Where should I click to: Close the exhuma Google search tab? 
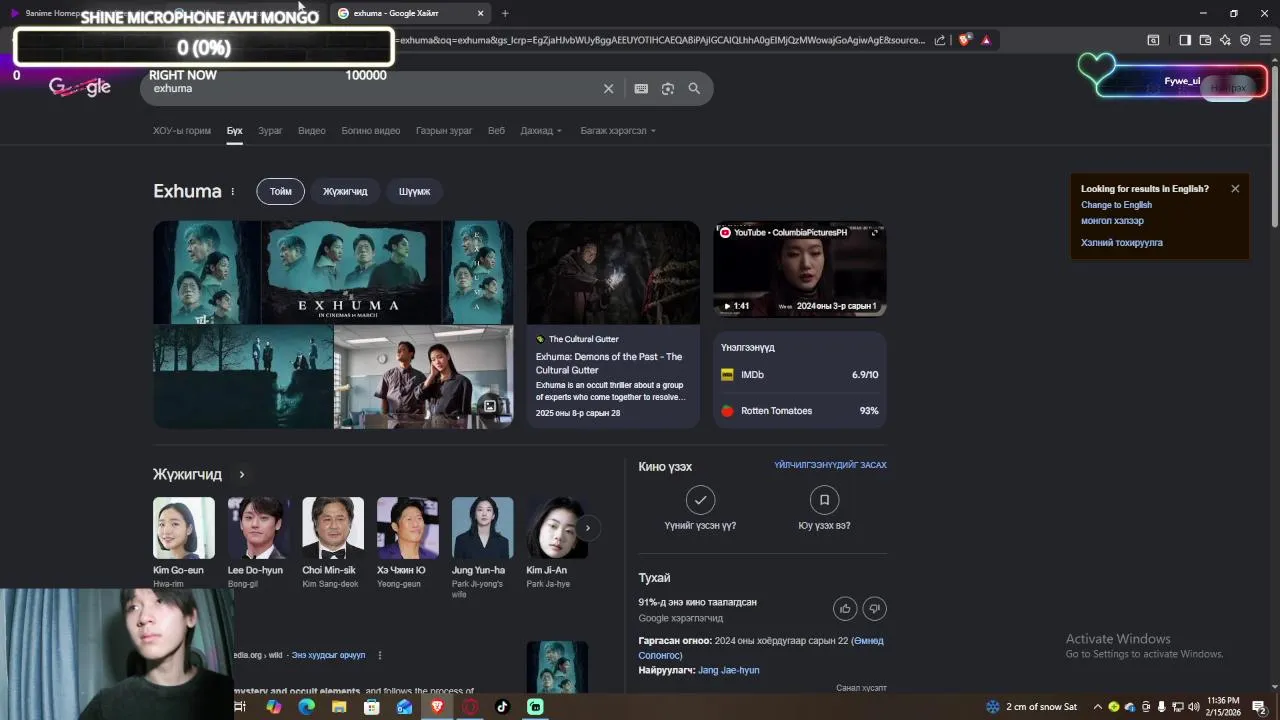[x=480, y=13]
